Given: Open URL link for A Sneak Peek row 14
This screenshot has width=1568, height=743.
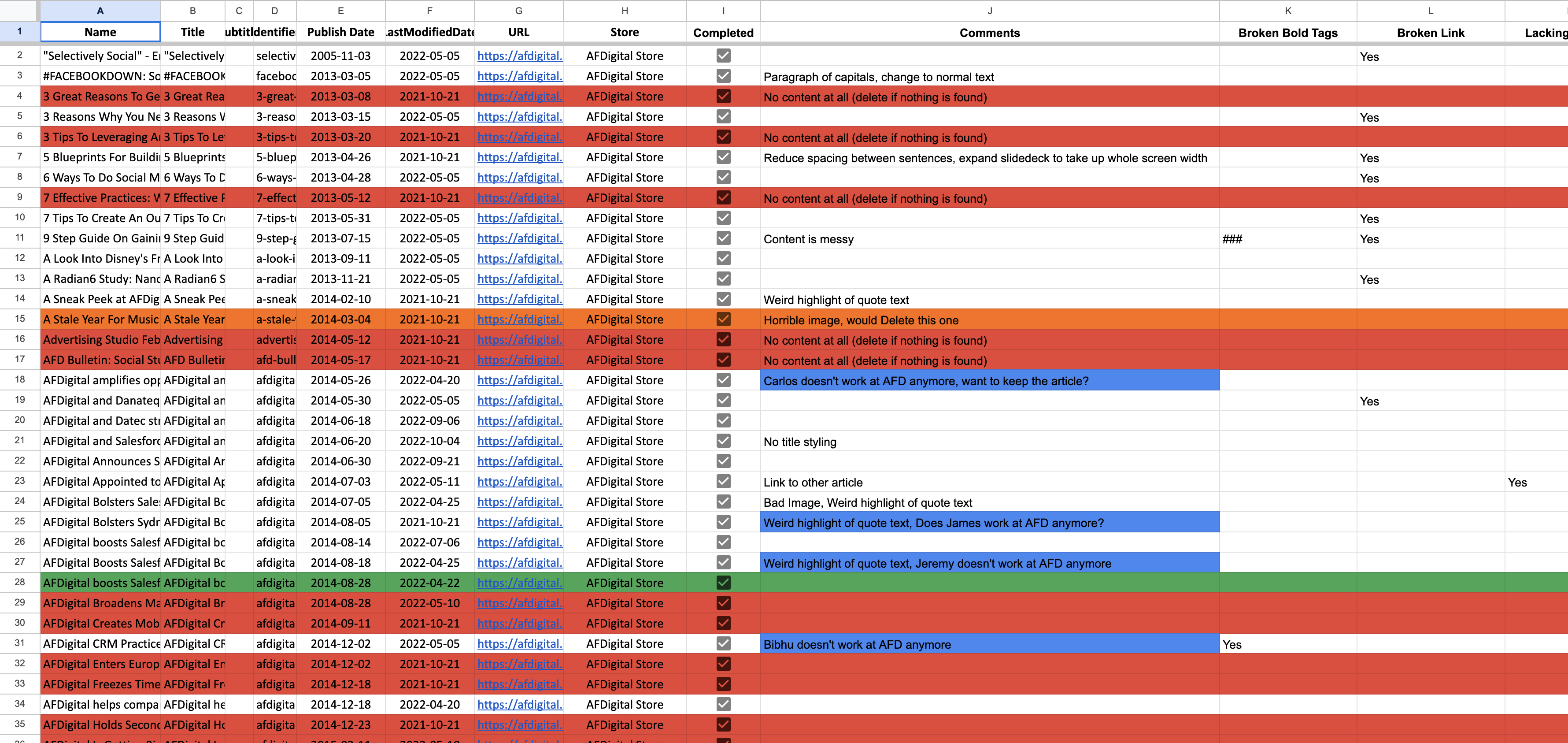Looking at the screenshot, I should tap(519, 299).
